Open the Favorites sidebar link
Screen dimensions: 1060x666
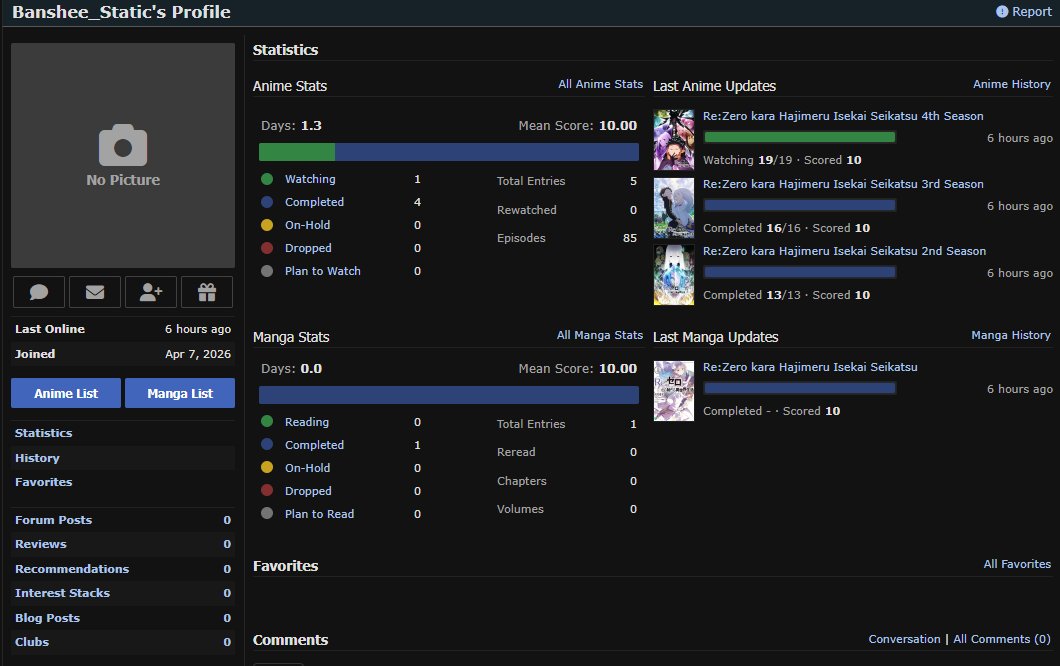[x=43, y=482]
